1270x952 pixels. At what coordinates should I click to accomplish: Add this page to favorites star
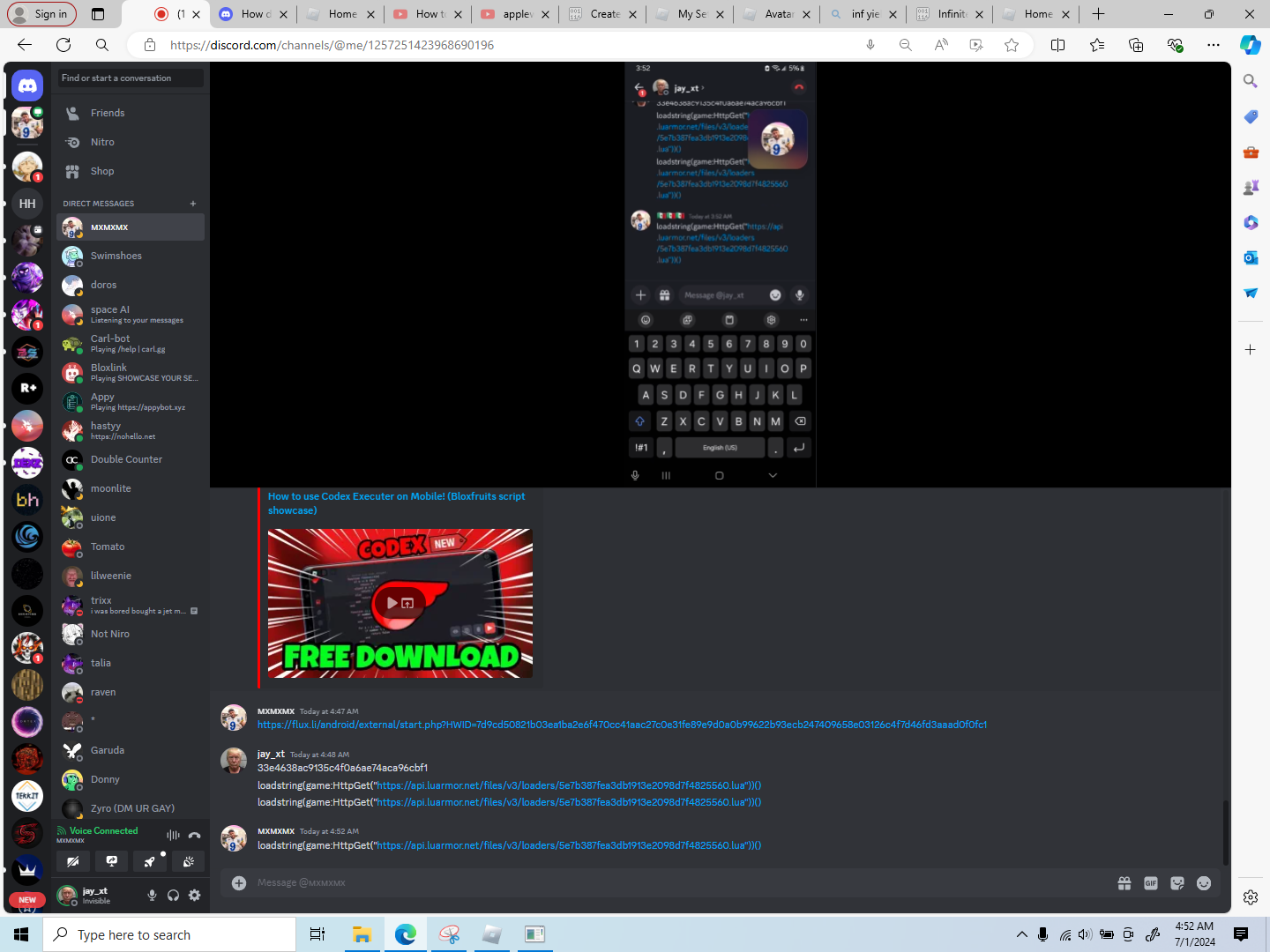click(1012, 45)
